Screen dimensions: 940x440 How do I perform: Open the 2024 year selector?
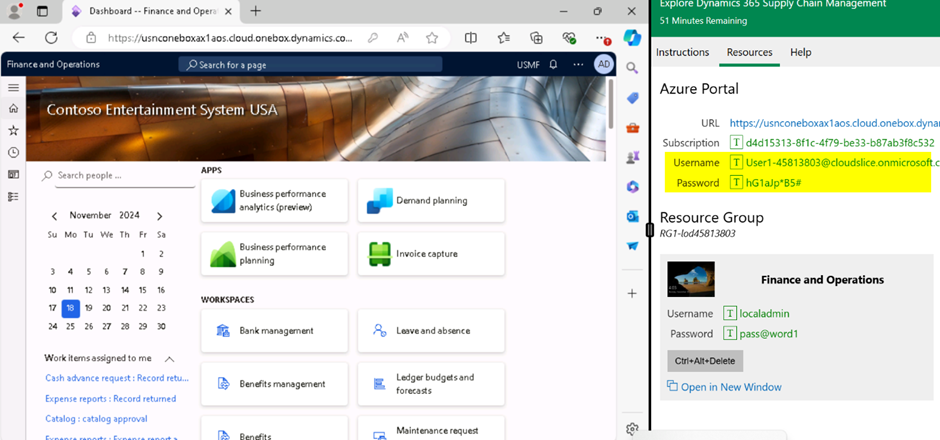tap(129, 215)
